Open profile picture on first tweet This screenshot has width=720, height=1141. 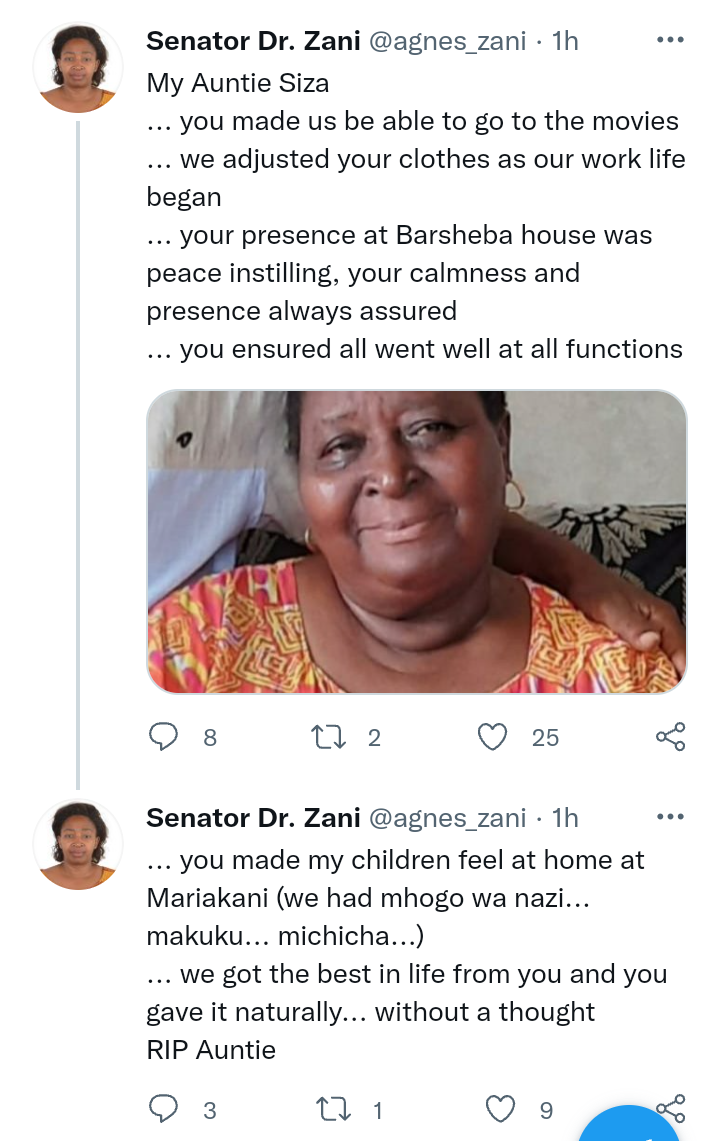pos(77,67)
